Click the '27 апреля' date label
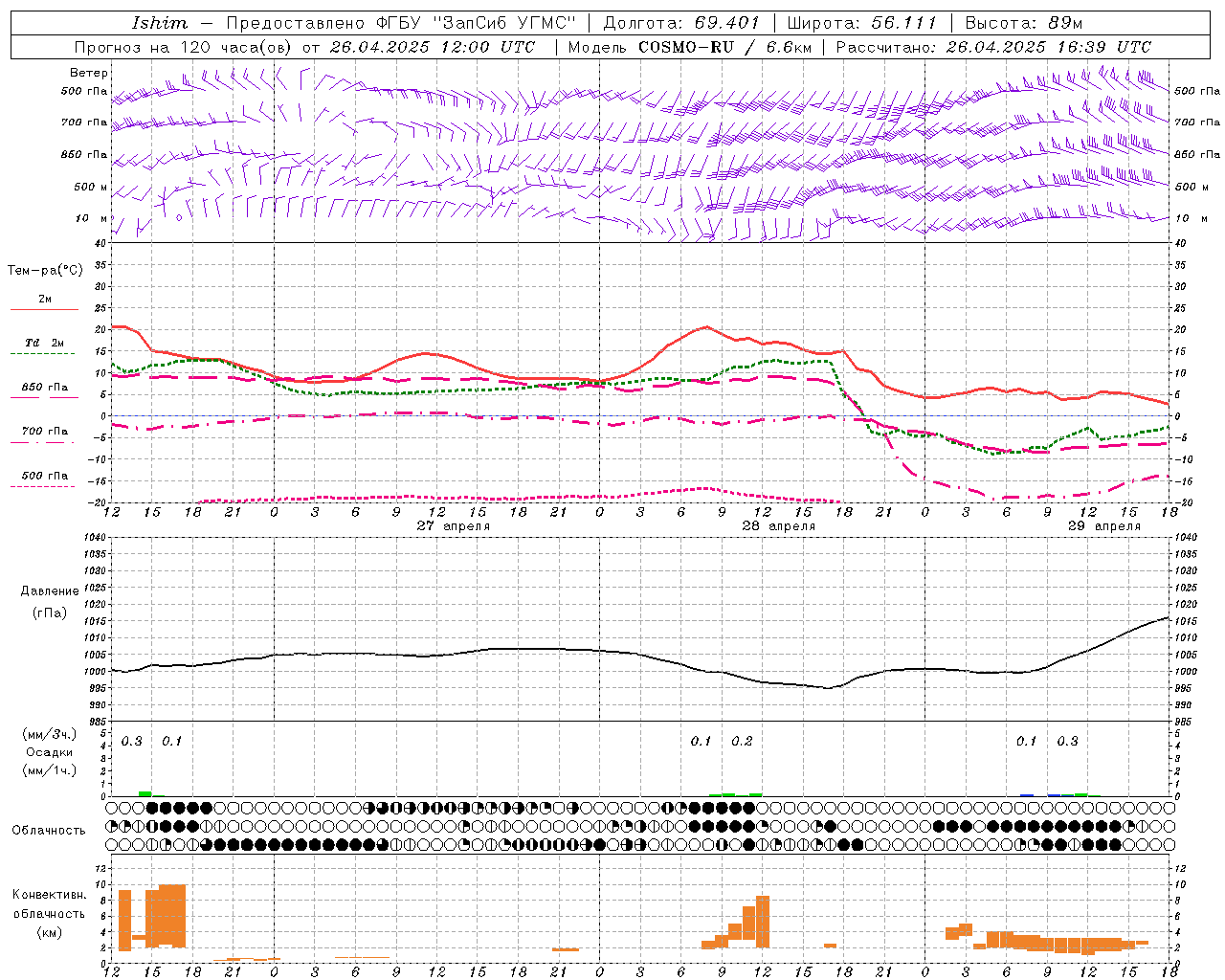The height and width of the screenshot is (980, 1225). 453,525
